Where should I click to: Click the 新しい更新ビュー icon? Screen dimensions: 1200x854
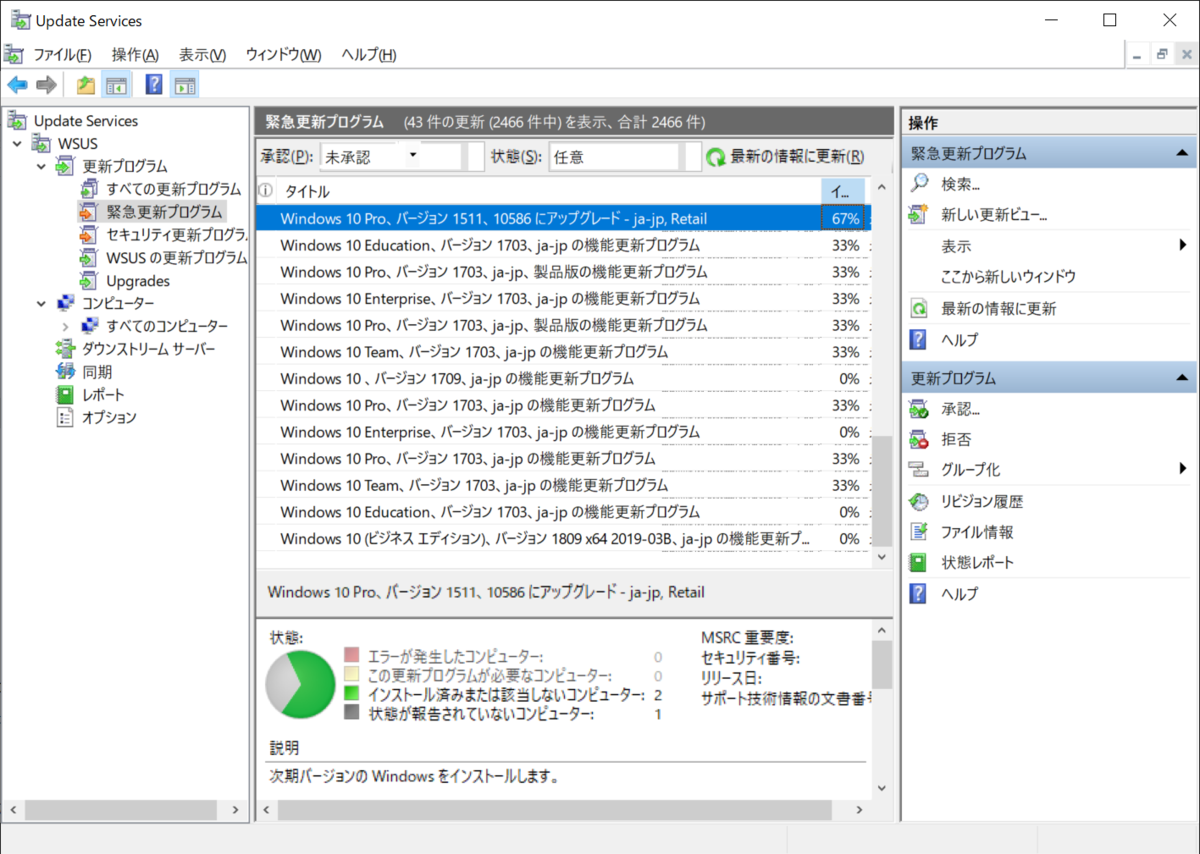point(919,215)
